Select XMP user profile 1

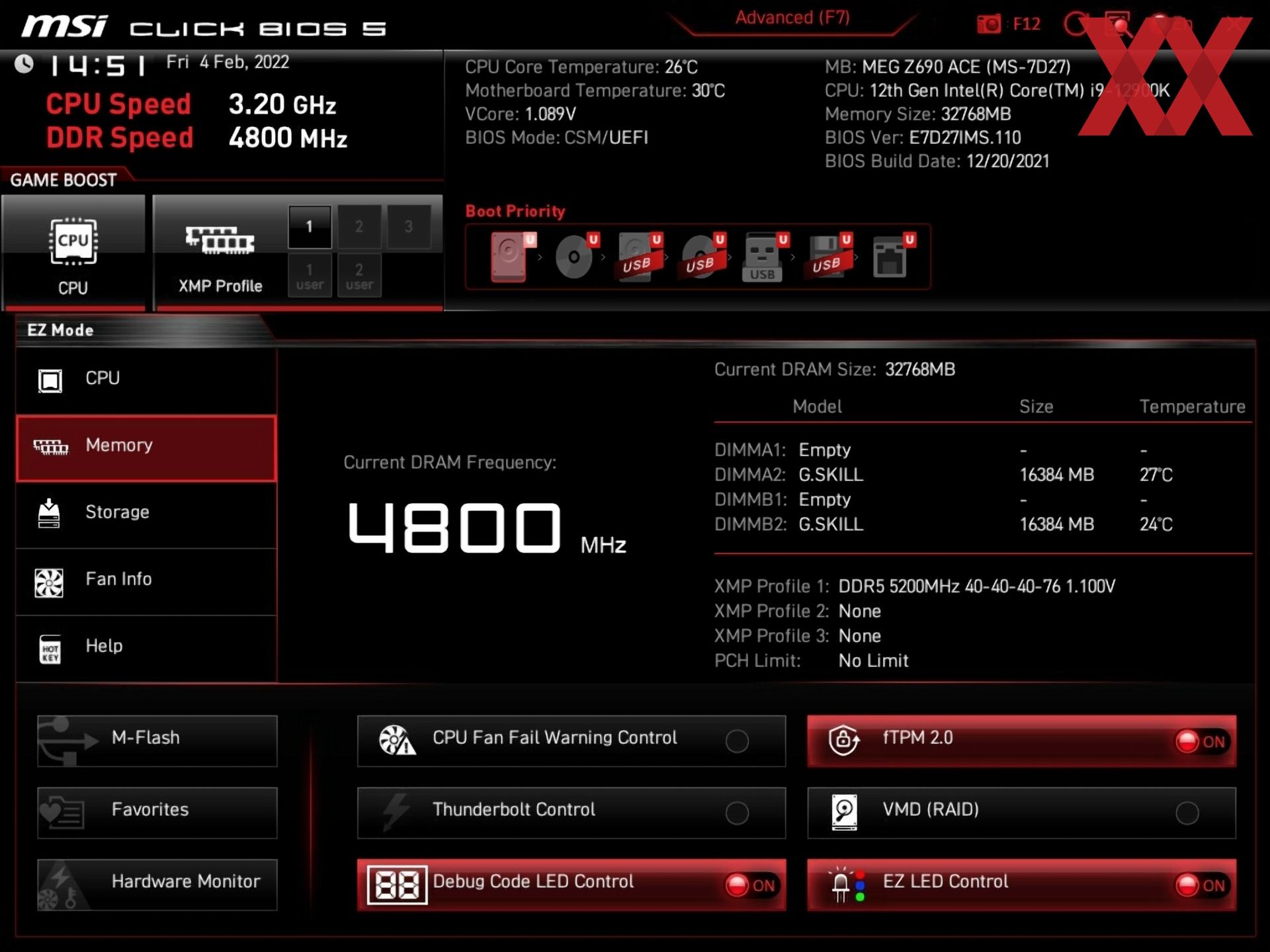pos(310,276)
